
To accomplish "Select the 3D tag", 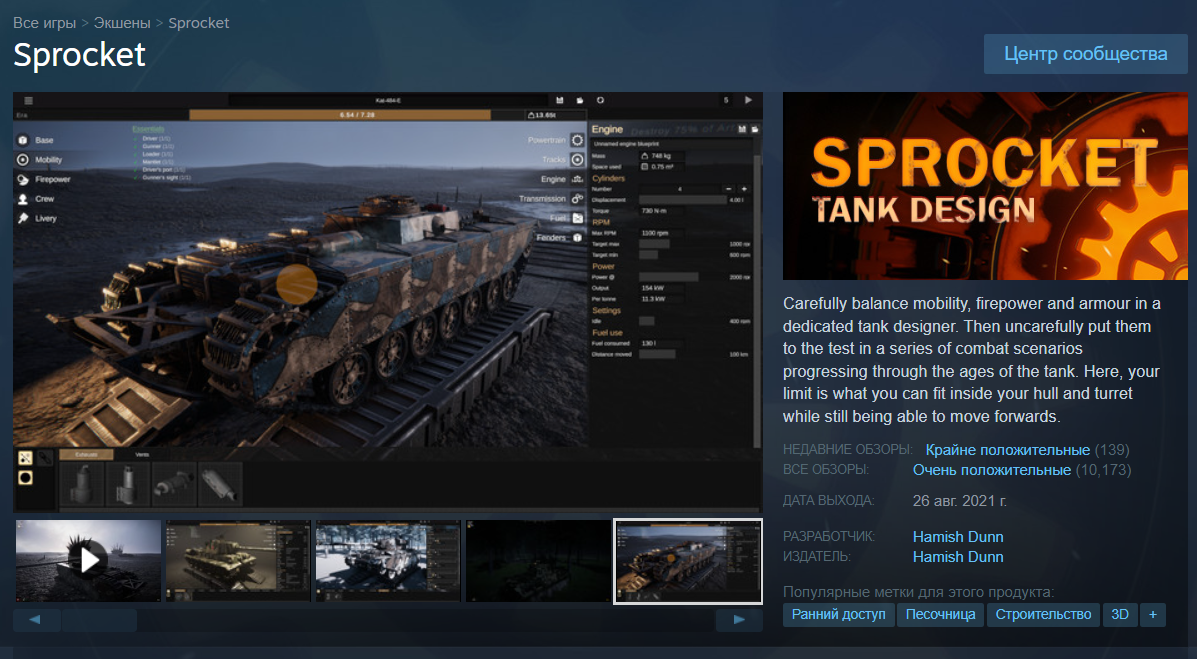I will 1120,615.
